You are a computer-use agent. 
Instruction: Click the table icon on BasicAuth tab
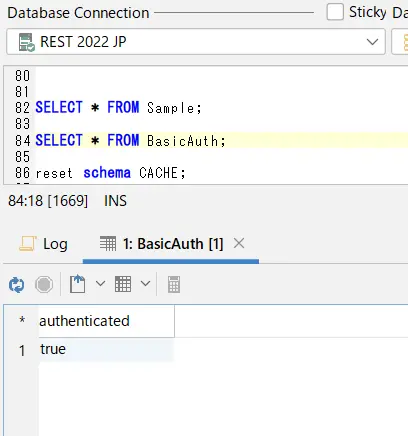click(108, 244)
